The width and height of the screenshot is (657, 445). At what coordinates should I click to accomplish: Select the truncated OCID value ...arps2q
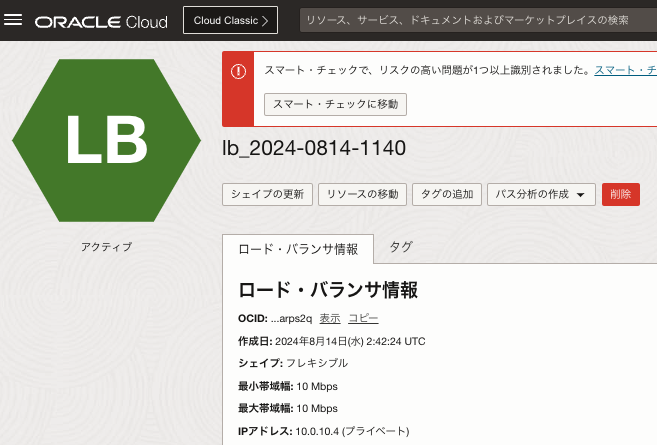coord(291,319)
